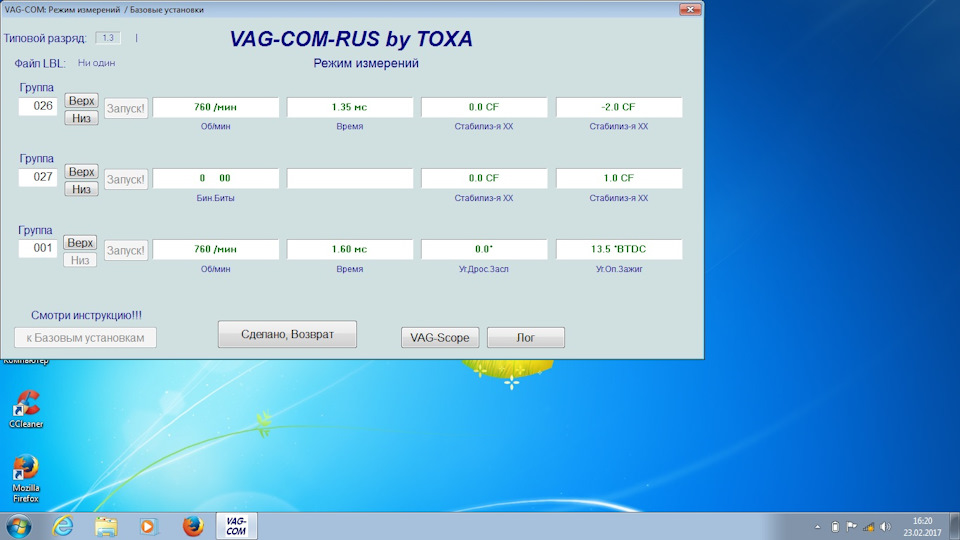Open Windows Media Player from taskbar
The width and height of the screenshot is (960, 540).
pos(148,526)
